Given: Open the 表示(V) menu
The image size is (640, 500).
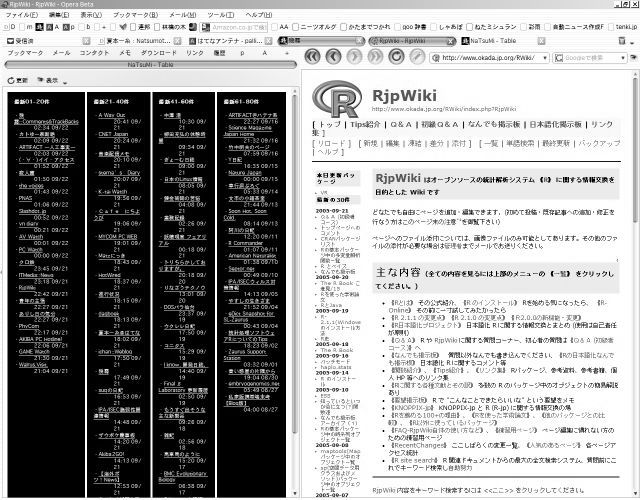Looking at the screenshot, I should [91, 15].
